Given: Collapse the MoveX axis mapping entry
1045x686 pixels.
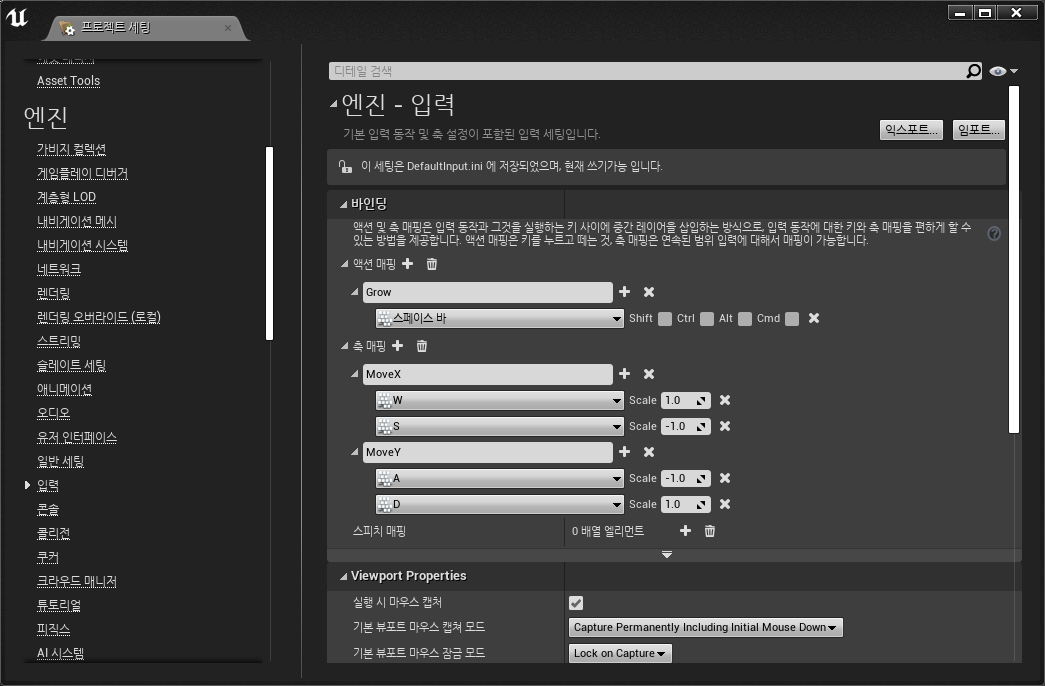Looking at the screenshot, I should tap(355, 374).
